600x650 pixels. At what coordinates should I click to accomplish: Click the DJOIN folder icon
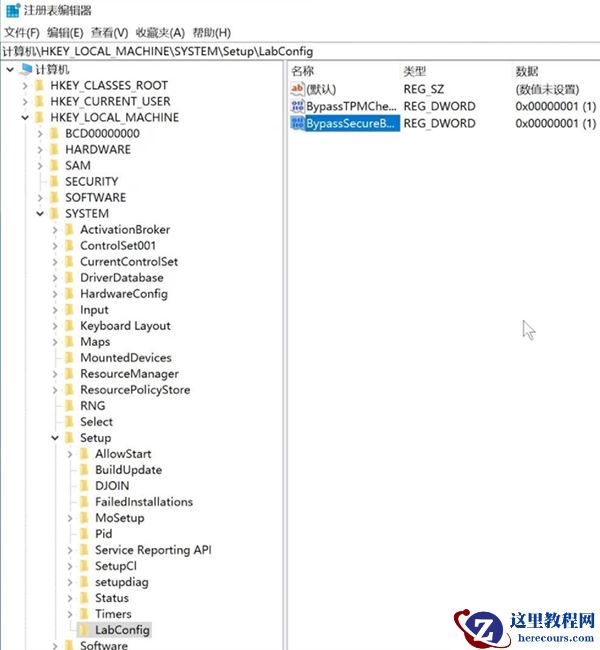click(x=84, y=486)
